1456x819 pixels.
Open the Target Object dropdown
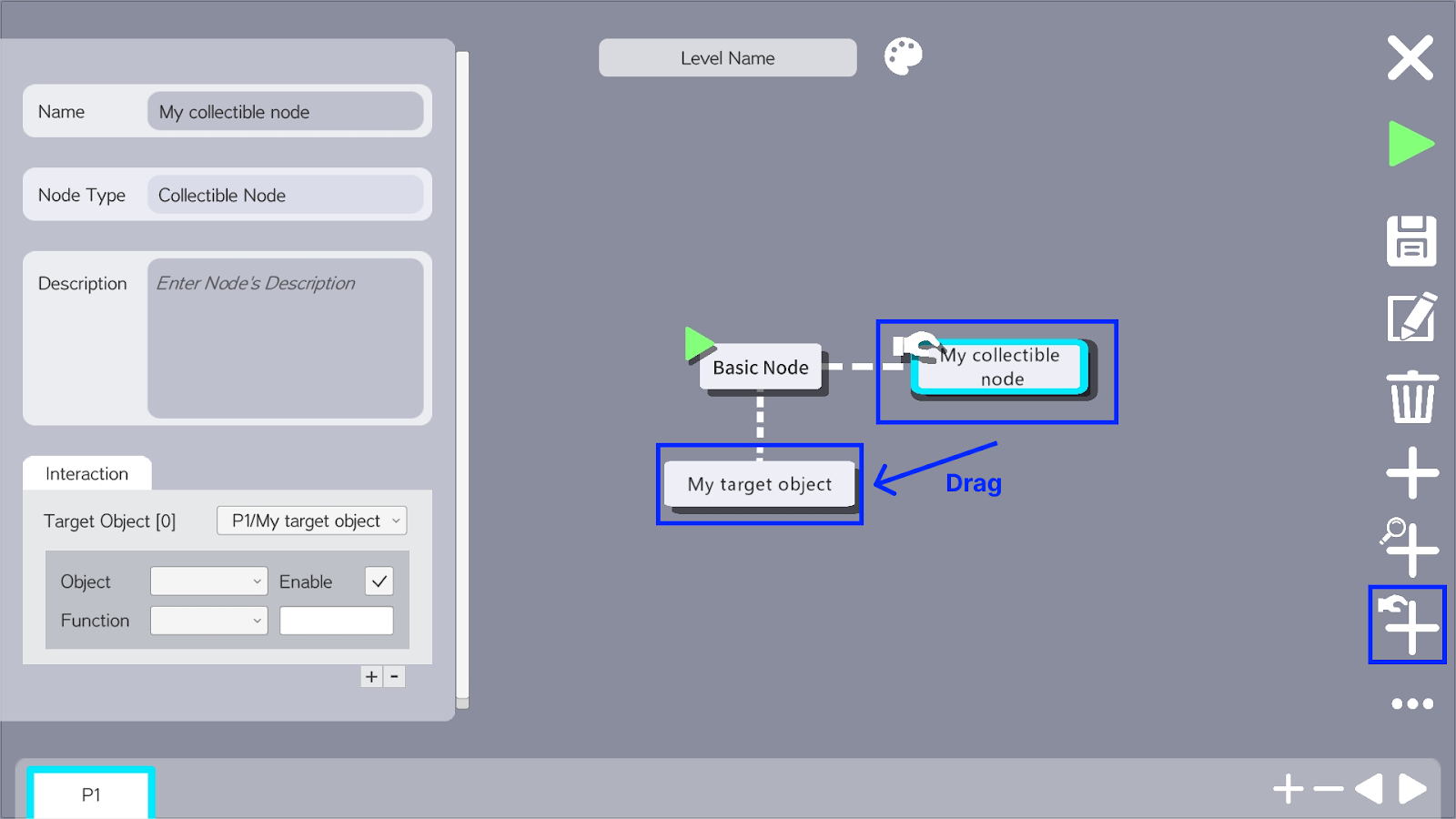pos(312,521)
